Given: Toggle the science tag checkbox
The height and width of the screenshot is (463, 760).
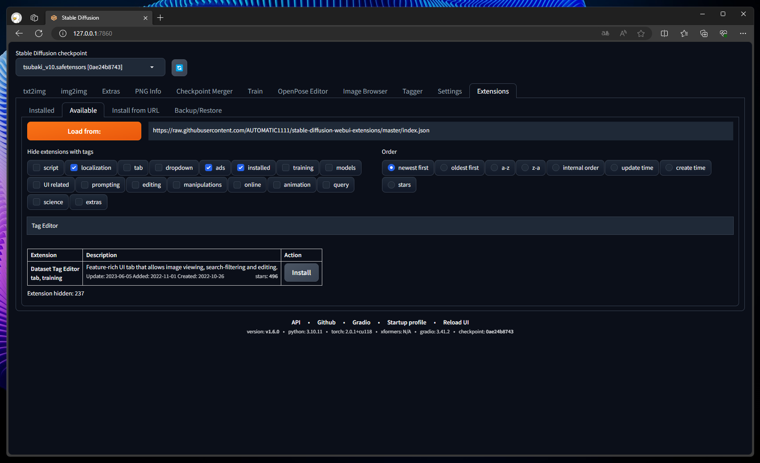Looking at the screenshot, I should (x=36, y=202).
